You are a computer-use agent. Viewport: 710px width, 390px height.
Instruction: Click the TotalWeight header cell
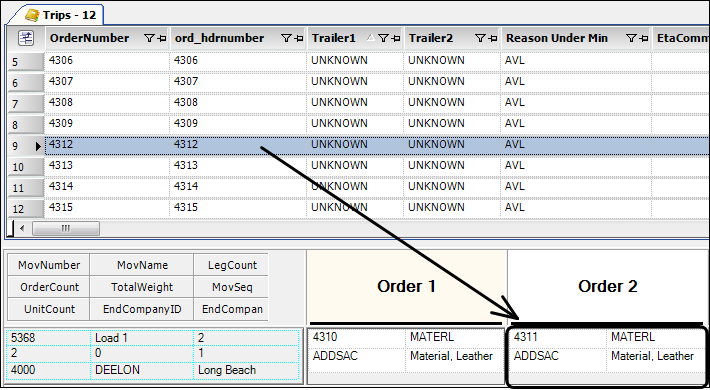tap(142, 287)
